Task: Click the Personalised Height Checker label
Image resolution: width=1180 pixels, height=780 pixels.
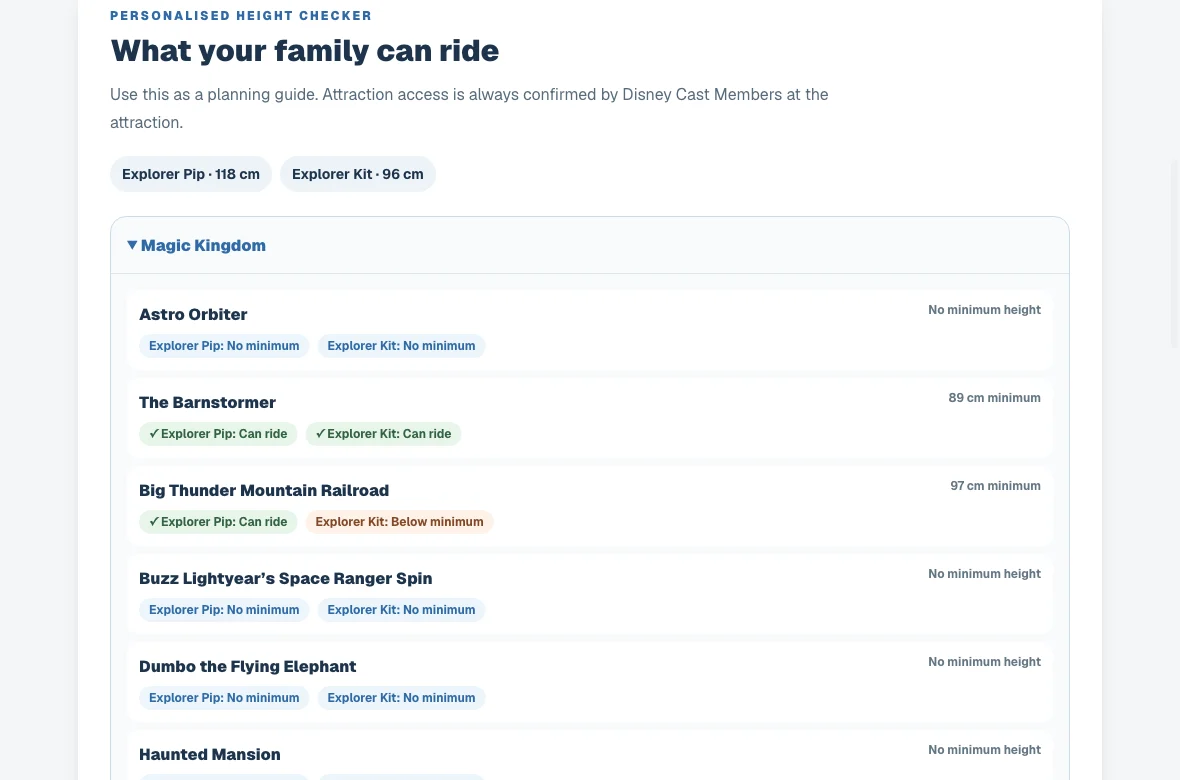Action: coord(241,16)
